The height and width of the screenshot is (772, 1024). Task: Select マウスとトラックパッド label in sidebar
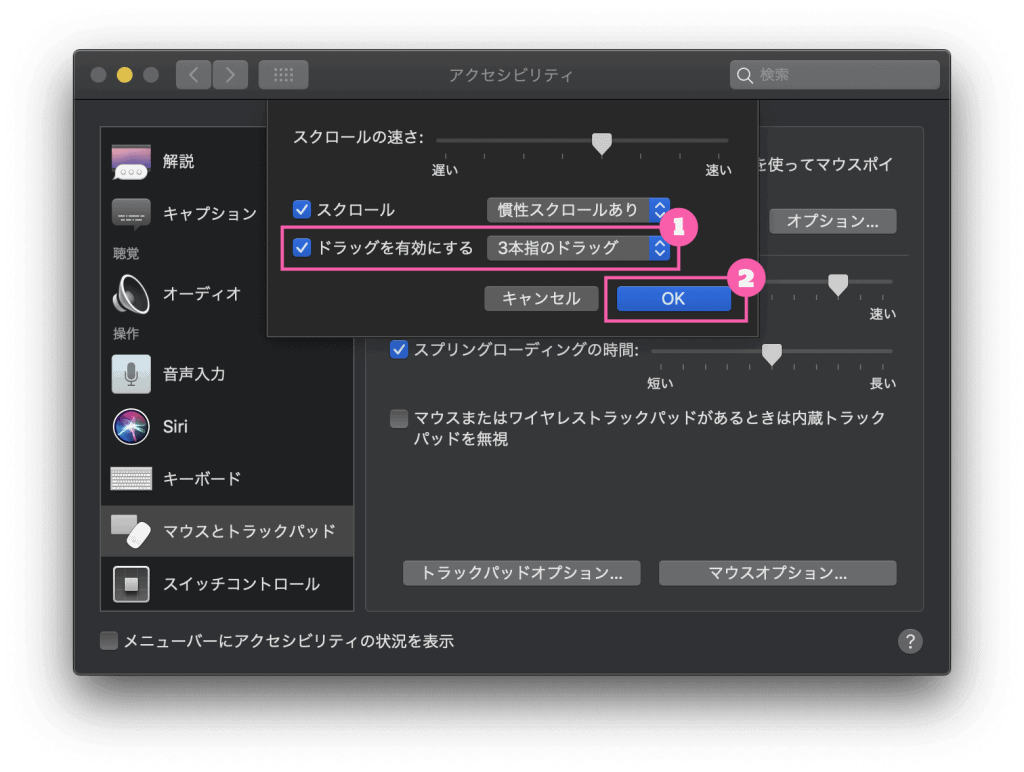pos(249,531)
